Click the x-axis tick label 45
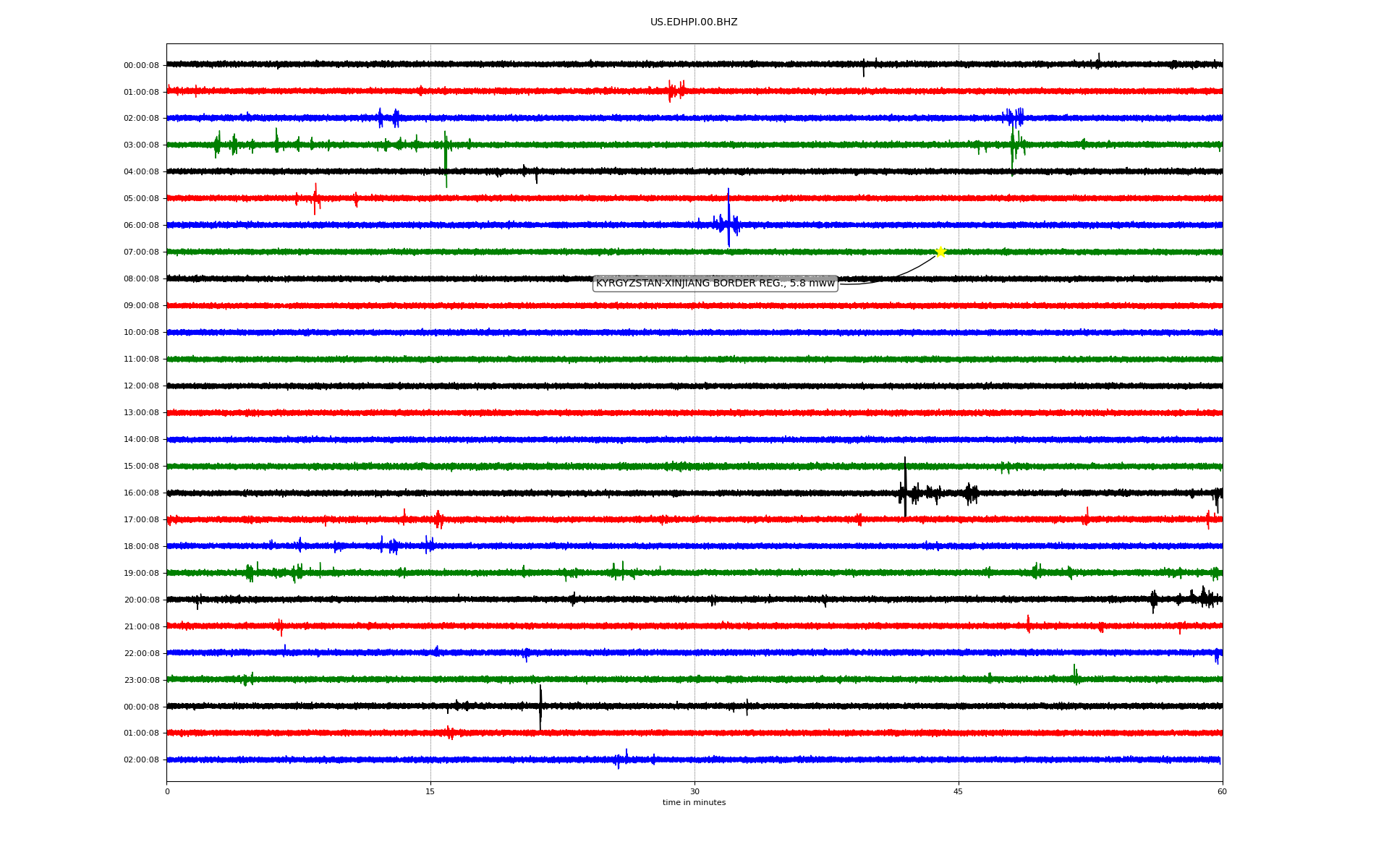Viewport: 1389px width, 868px height. pos(959,791)
